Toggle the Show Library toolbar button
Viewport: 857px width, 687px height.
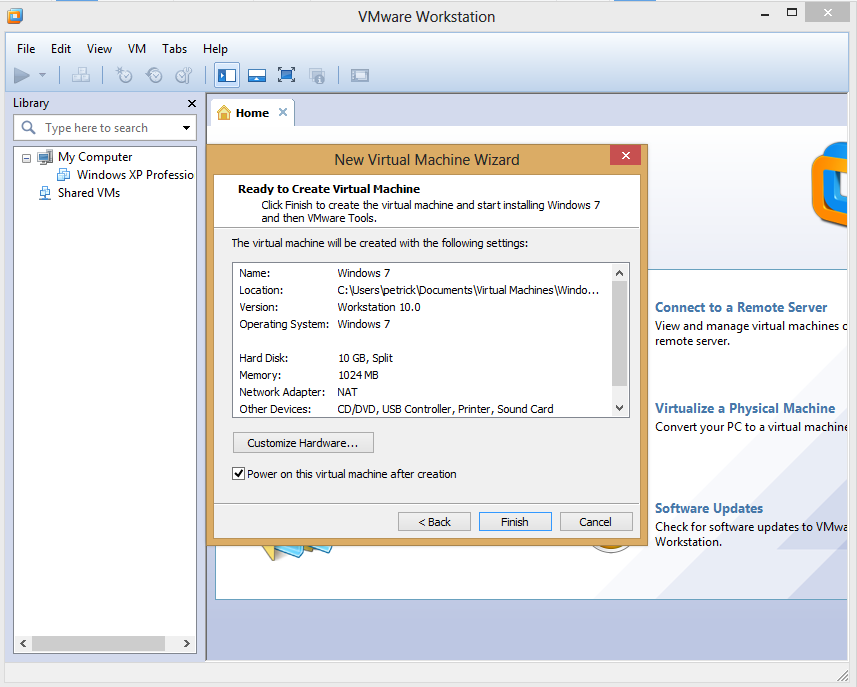tap(227, 75)
